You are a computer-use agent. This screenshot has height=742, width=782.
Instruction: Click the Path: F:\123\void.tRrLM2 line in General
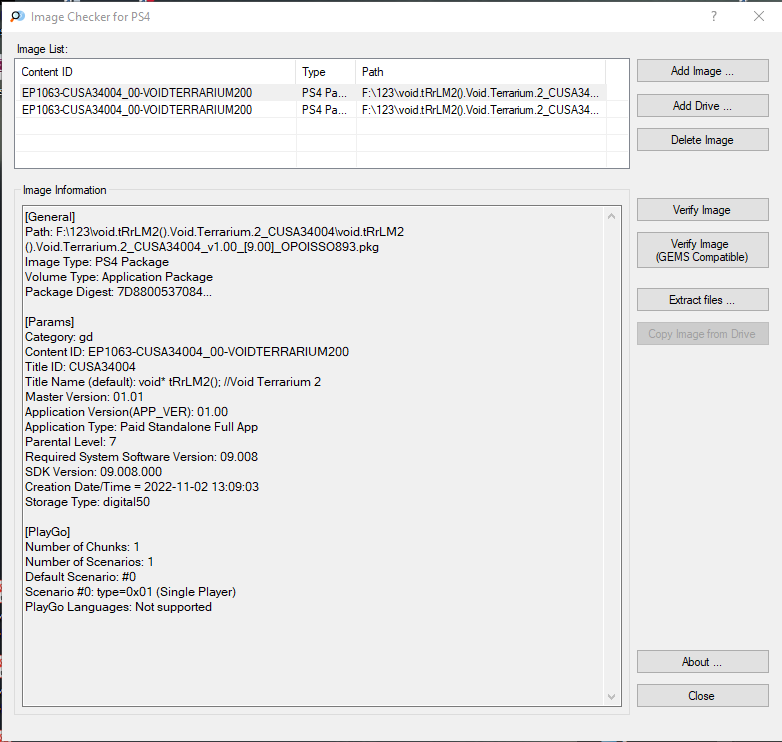coord(215,239)
